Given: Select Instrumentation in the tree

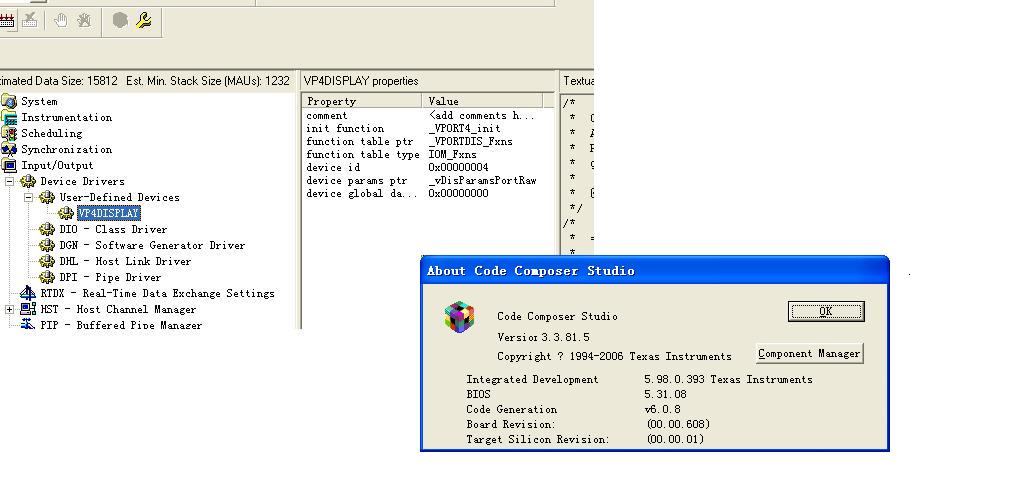Looking at the screenshot, I should click(x=67, y=118).
